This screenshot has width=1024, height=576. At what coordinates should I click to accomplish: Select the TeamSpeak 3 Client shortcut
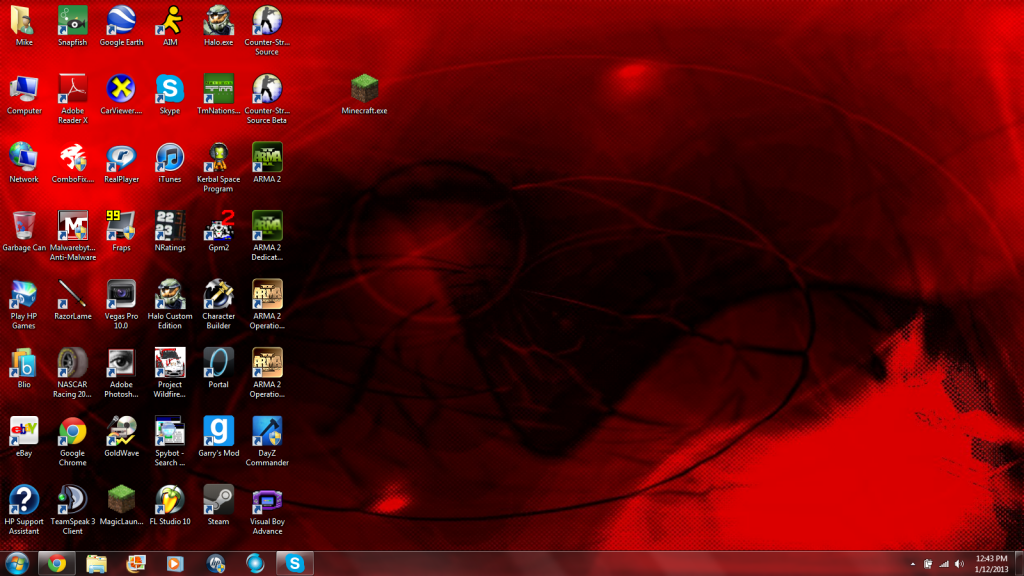point(72,511)
